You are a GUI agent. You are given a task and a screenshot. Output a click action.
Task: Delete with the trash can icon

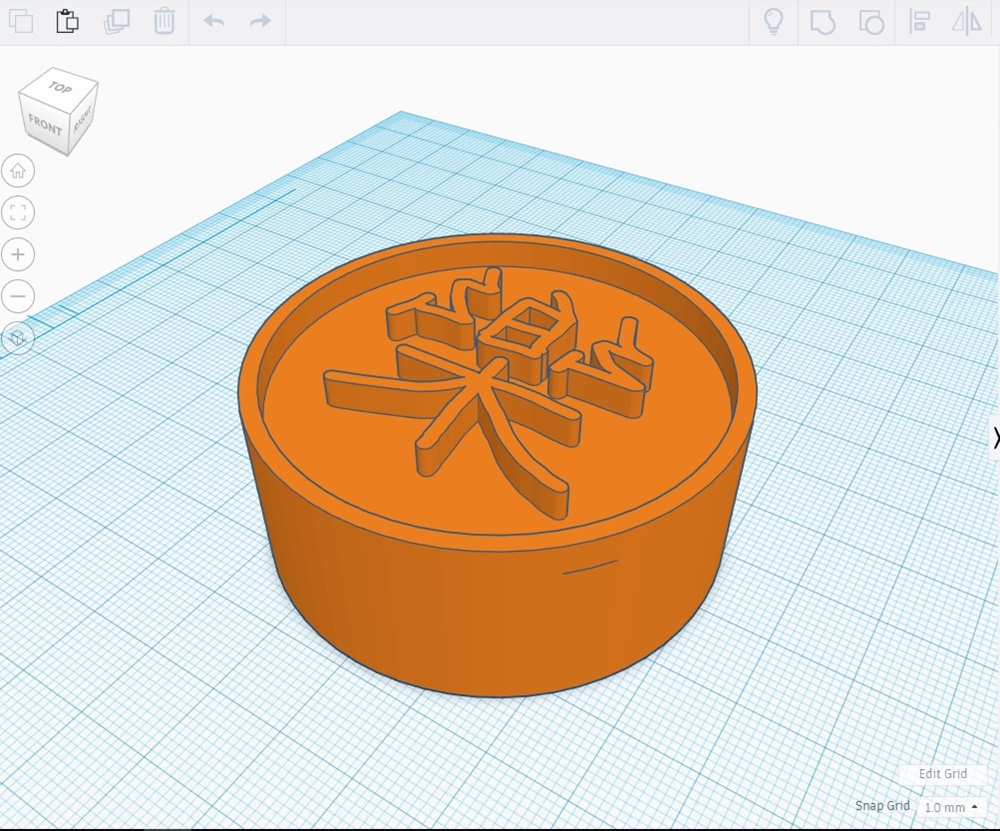point(165,21)
